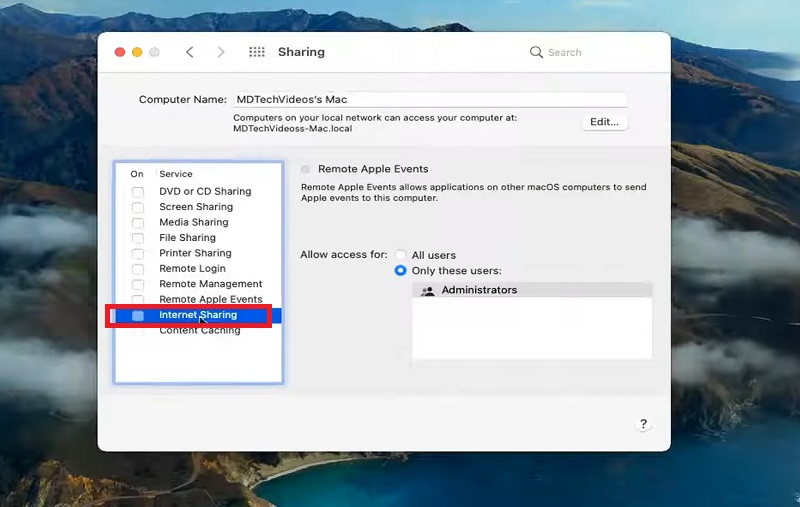Screen dimensions: 800x507
Task: Enable the Remote Management checkbox
Action: (138, 284)
